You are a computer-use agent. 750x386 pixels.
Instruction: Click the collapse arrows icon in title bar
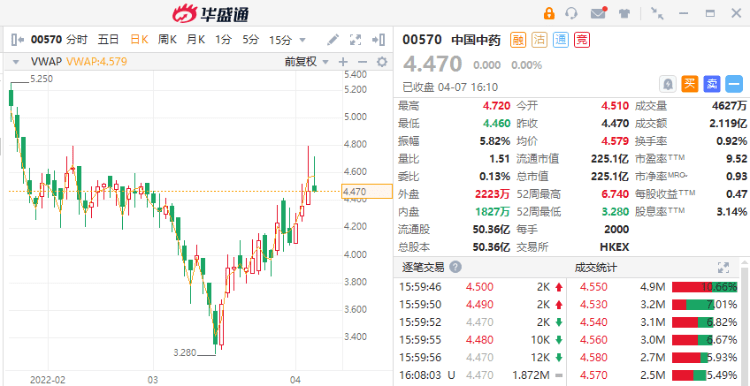tap(658, 13)
